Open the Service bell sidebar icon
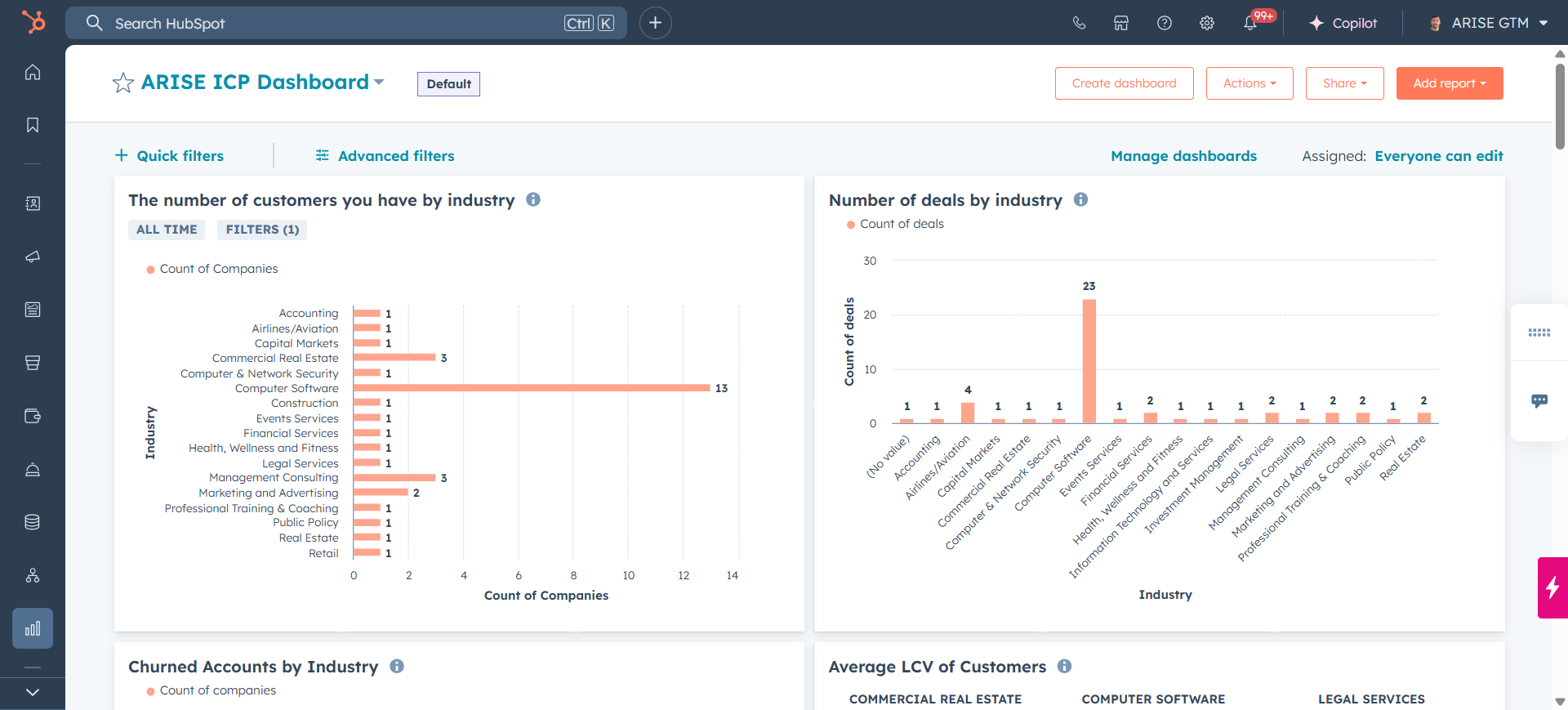 (33, 469)
